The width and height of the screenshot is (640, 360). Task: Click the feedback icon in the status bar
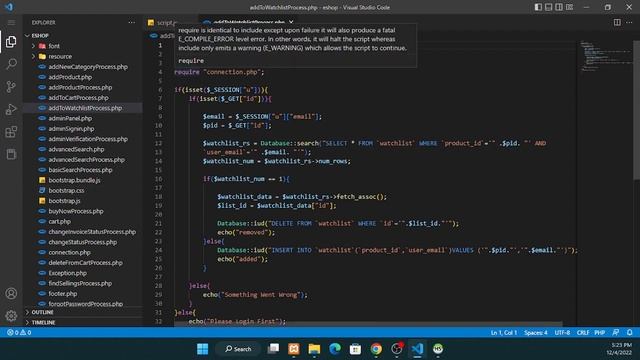(x=616, y=333)
